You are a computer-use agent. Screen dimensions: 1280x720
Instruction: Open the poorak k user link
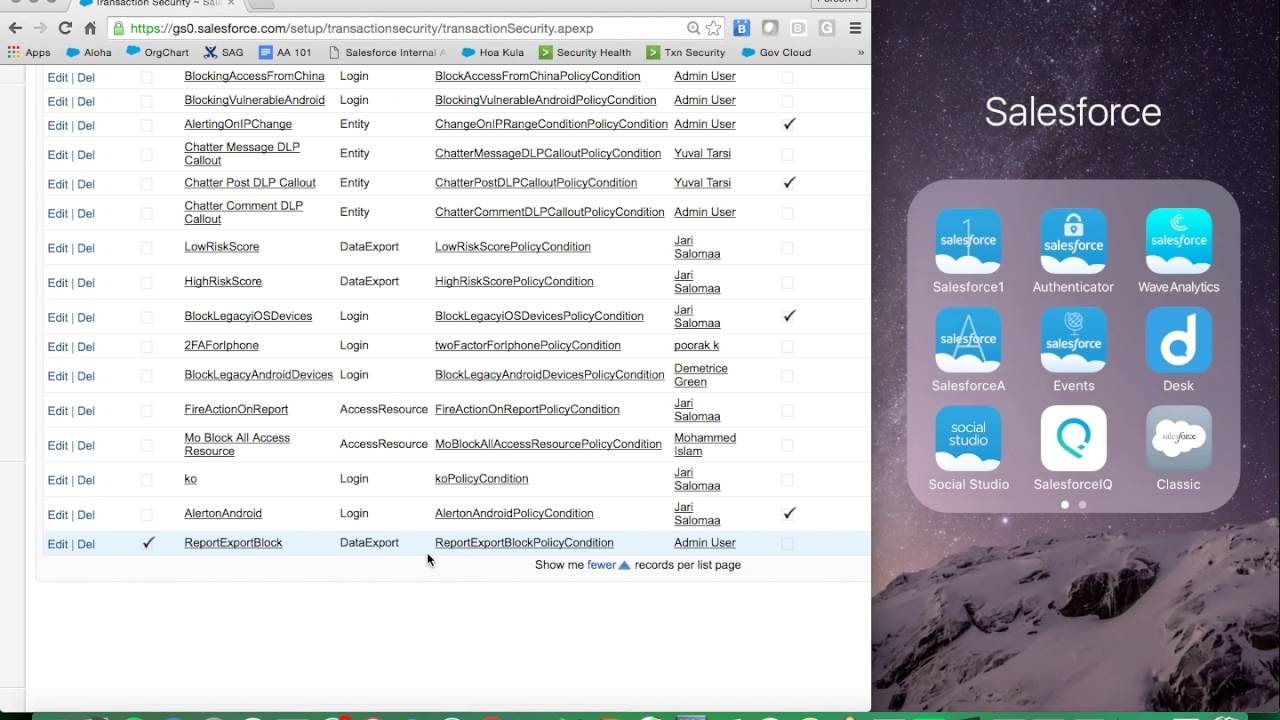point(697,346)
